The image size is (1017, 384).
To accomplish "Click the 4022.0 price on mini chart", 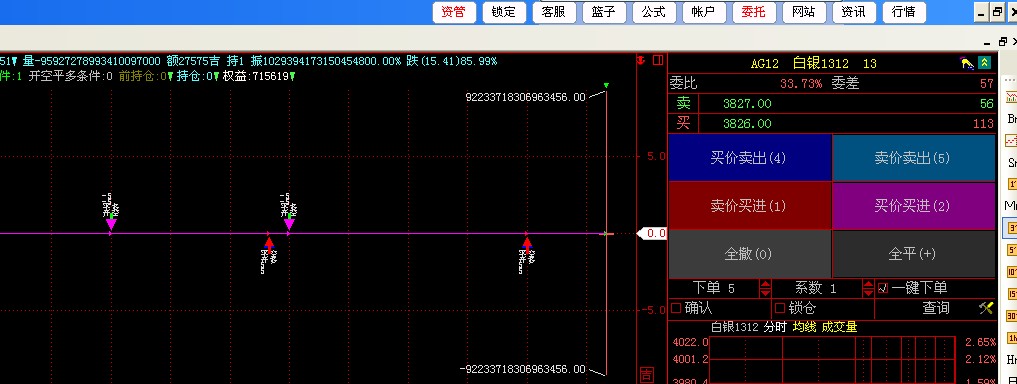I will click(691, 342).
